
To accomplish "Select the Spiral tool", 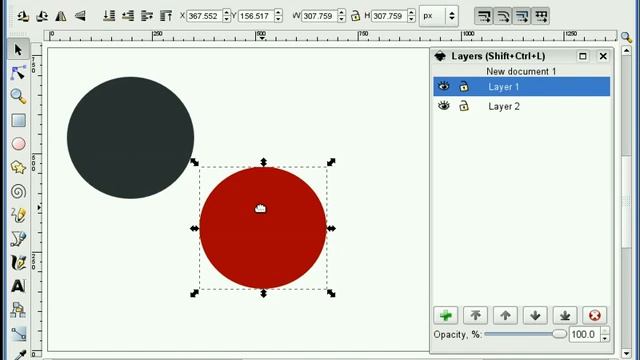I will point(18,191).
